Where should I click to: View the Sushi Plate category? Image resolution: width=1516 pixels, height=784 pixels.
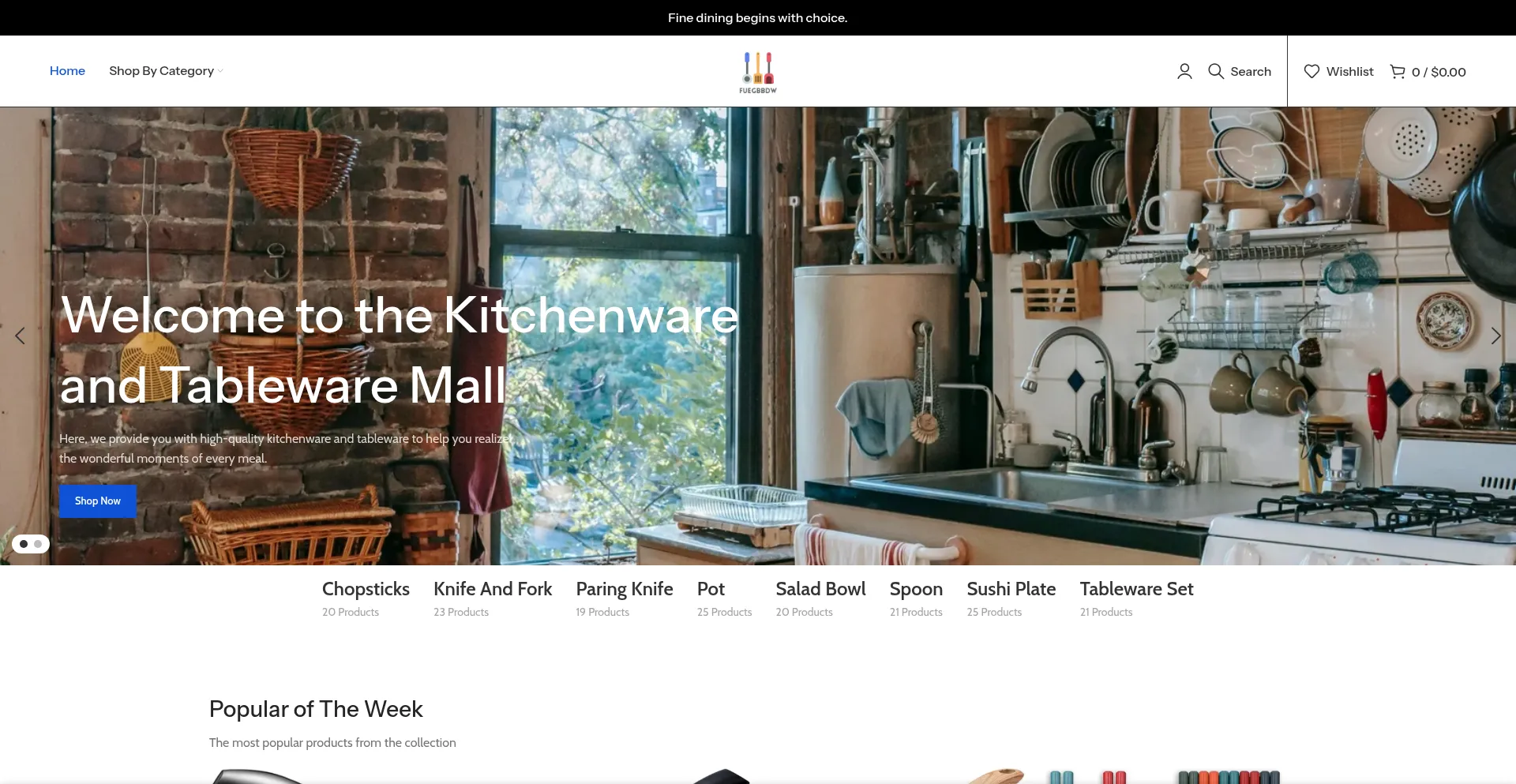click(x=1011, y=589)
